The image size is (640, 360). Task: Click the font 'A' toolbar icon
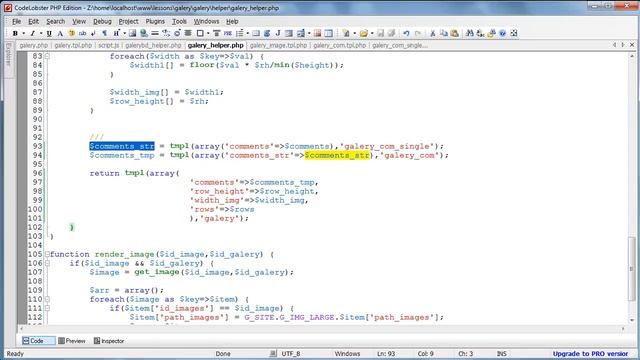point(60,33)
